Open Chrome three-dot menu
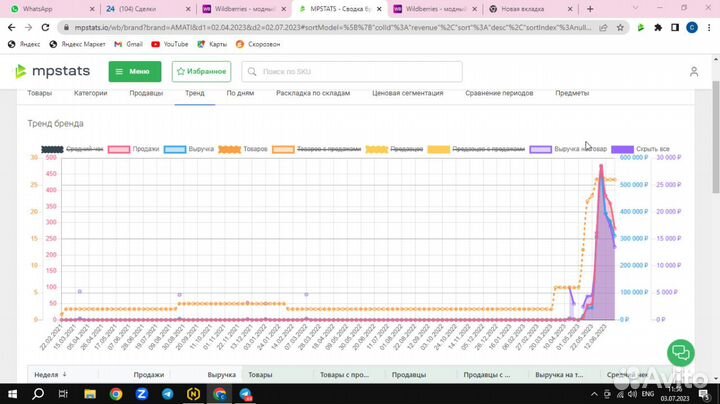 tap(709, 28)
